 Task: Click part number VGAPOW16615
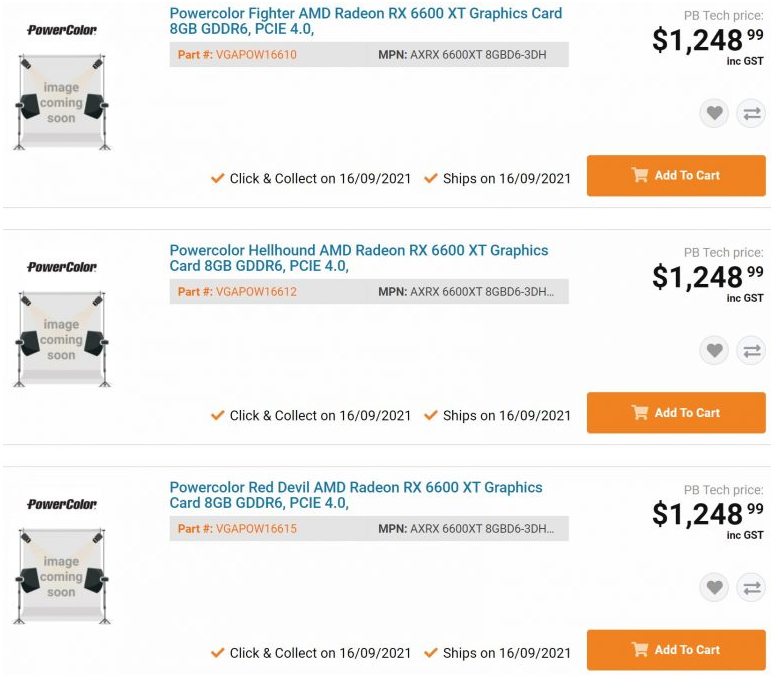256,529
